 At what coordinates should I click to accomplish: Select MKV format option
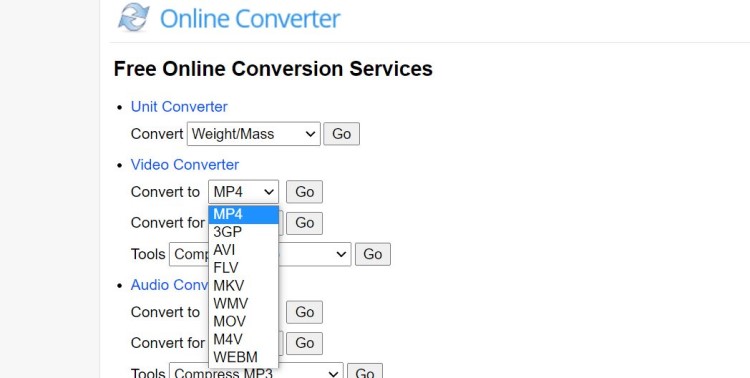tap(243, 286)
